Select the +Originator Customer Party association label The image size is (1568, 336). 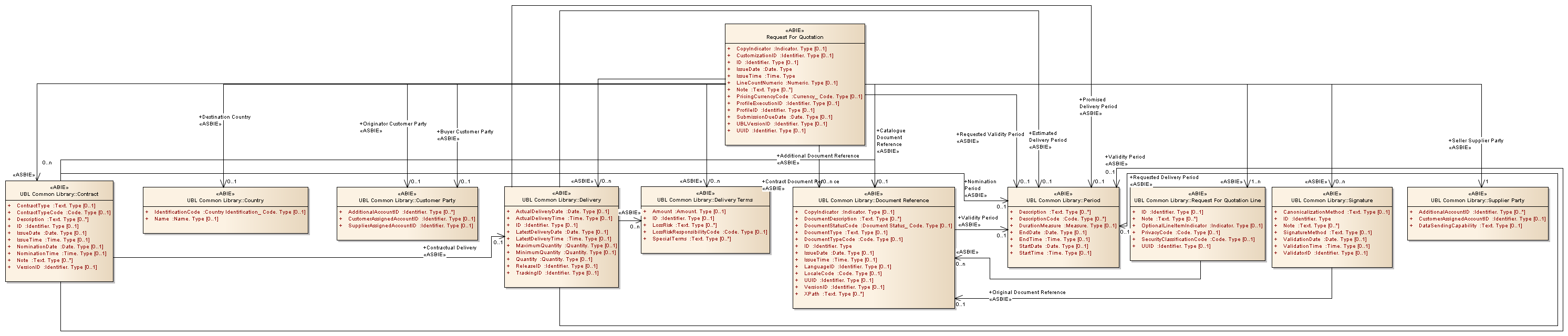pyautogui.click(x=394, y=124)
